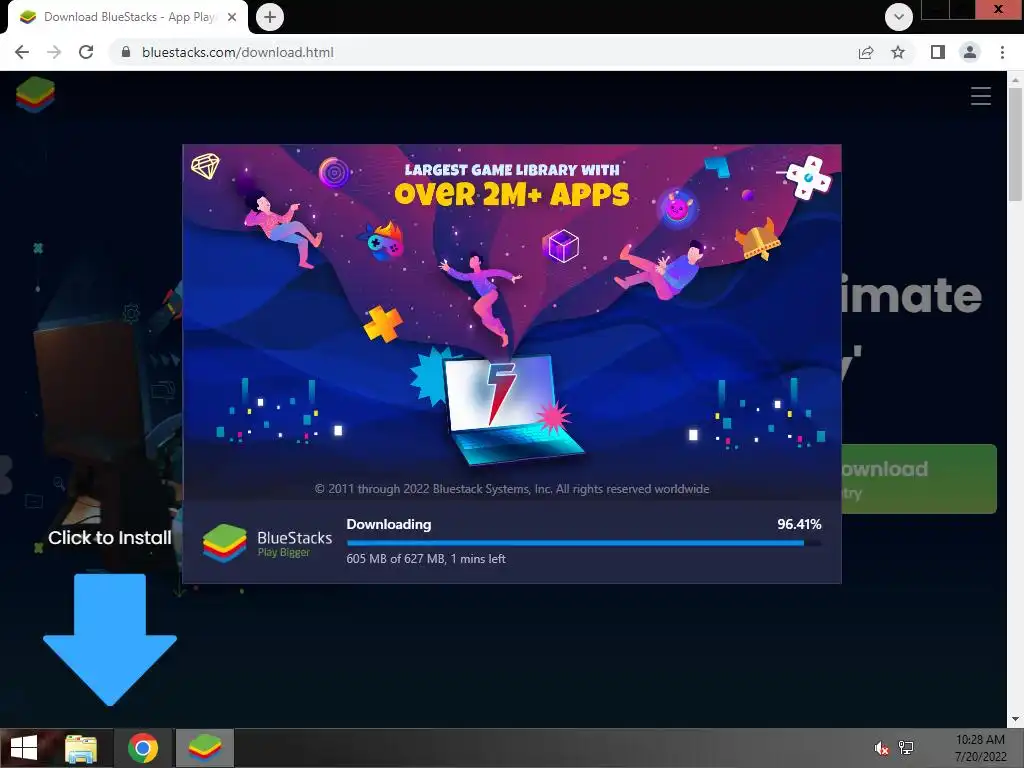
Task: Close the Download BlueStacks tab
Action: (x=232, y=17)
